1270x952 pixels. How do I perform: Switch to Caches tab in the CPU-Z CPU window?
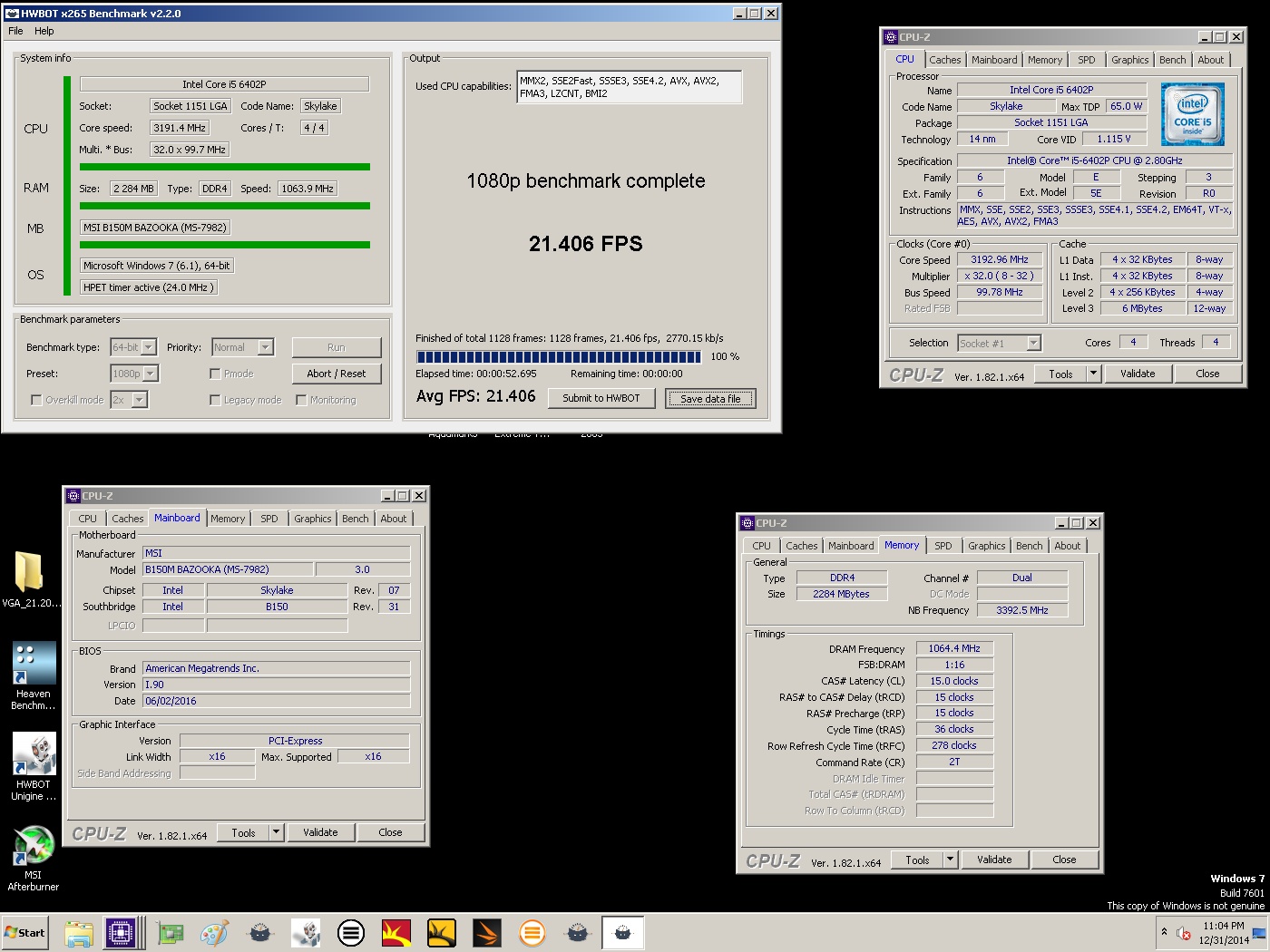pos(945,60)
